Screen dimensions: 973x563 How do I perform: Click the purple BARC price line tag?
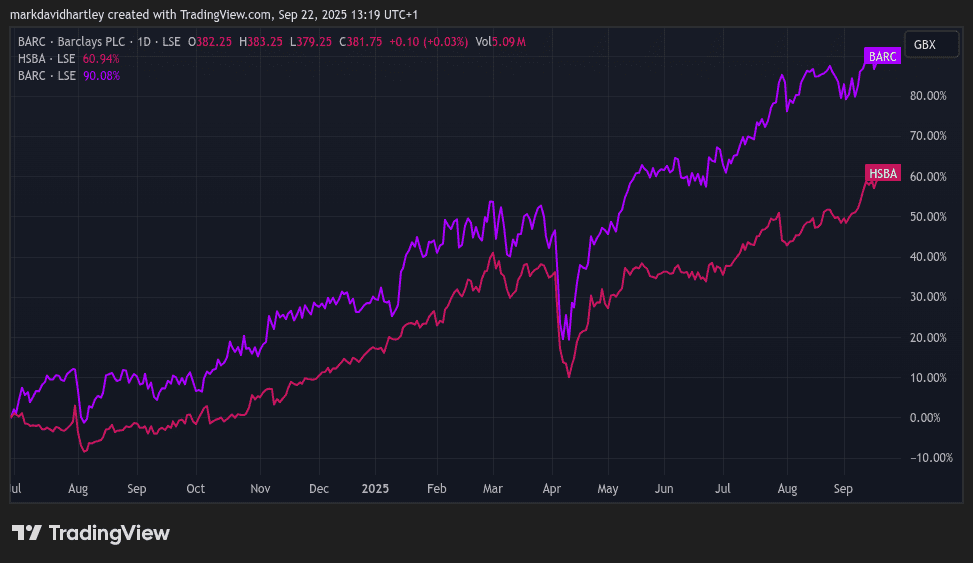tap(882, 57)
